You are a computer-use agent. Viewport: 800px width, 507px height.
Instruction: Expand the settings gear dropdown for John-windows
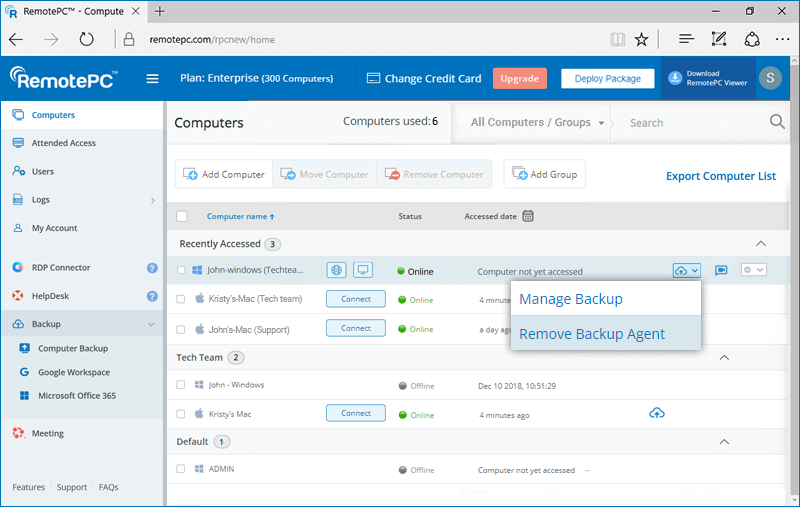point(753,270)
